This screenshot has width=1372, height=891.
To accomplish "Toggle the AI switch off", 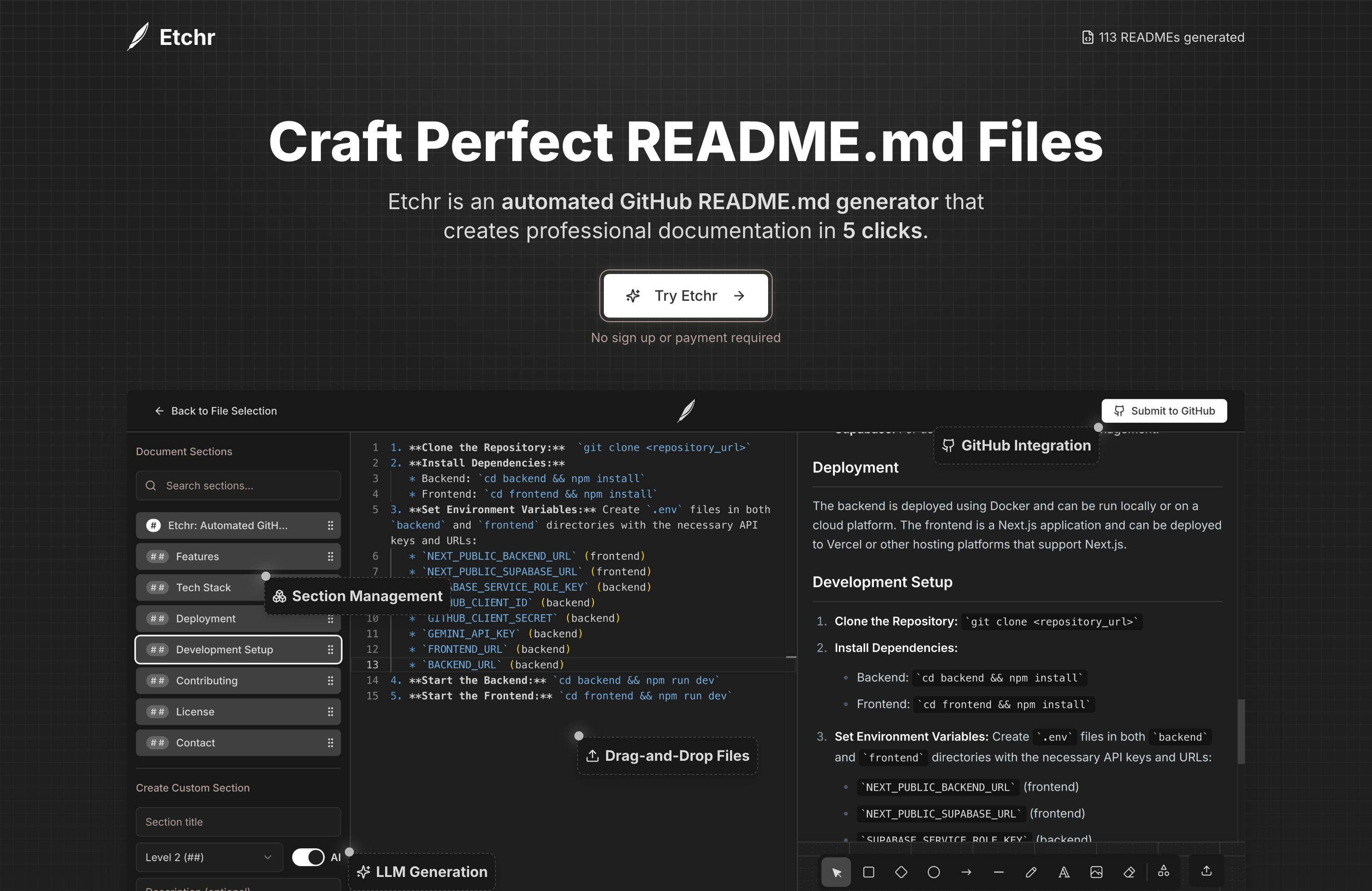I will point(309,857).
